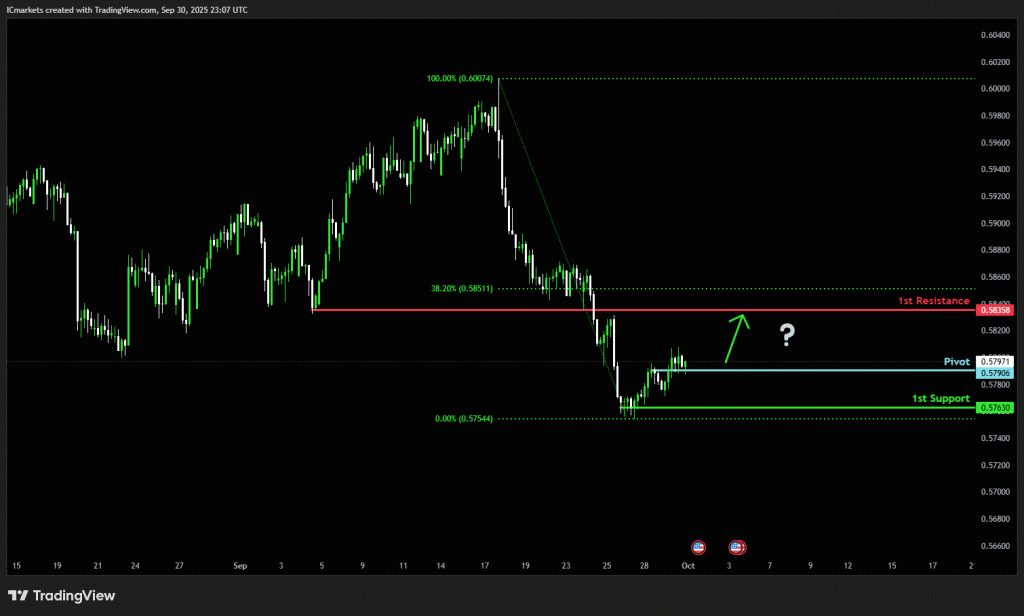Open the red-ringed US flag event icon
This screenshot has height=616, width=1024.
pos(737,547)
